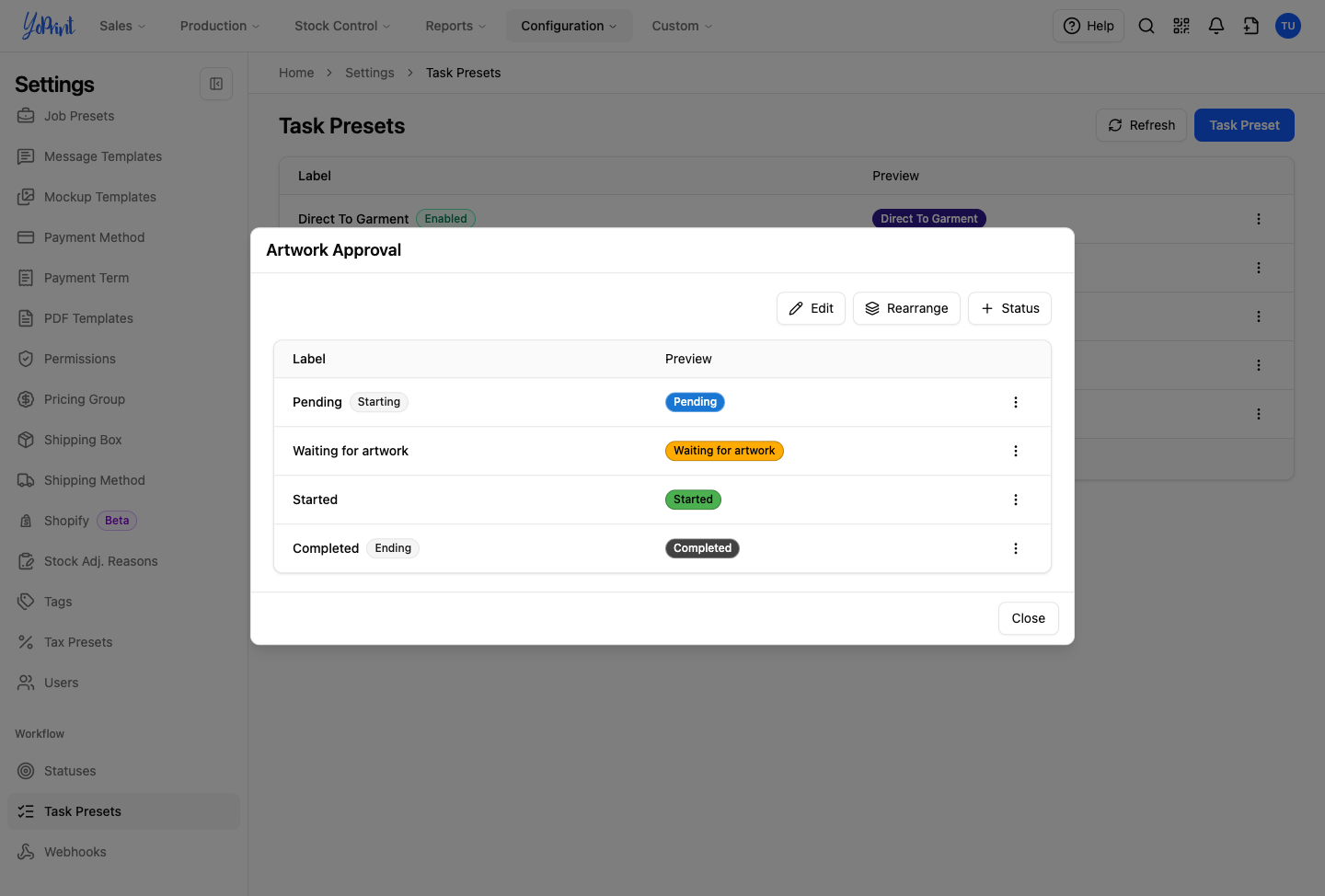The image size is (1325, 896).
Task: Open the QR code scanner icon
Action: (x=1181, y=26)
